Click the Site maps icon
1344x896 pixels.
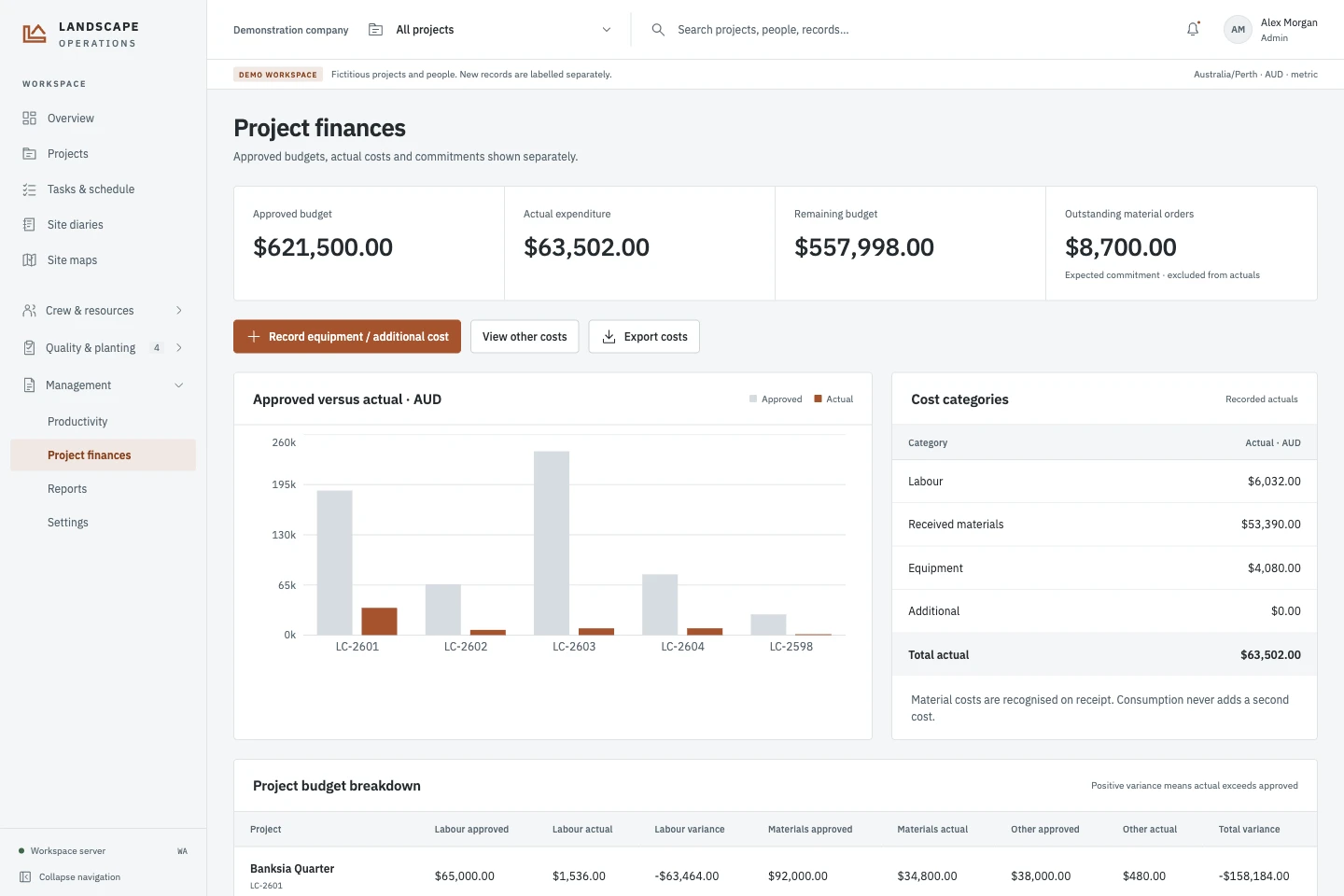(x=29, y=260)
